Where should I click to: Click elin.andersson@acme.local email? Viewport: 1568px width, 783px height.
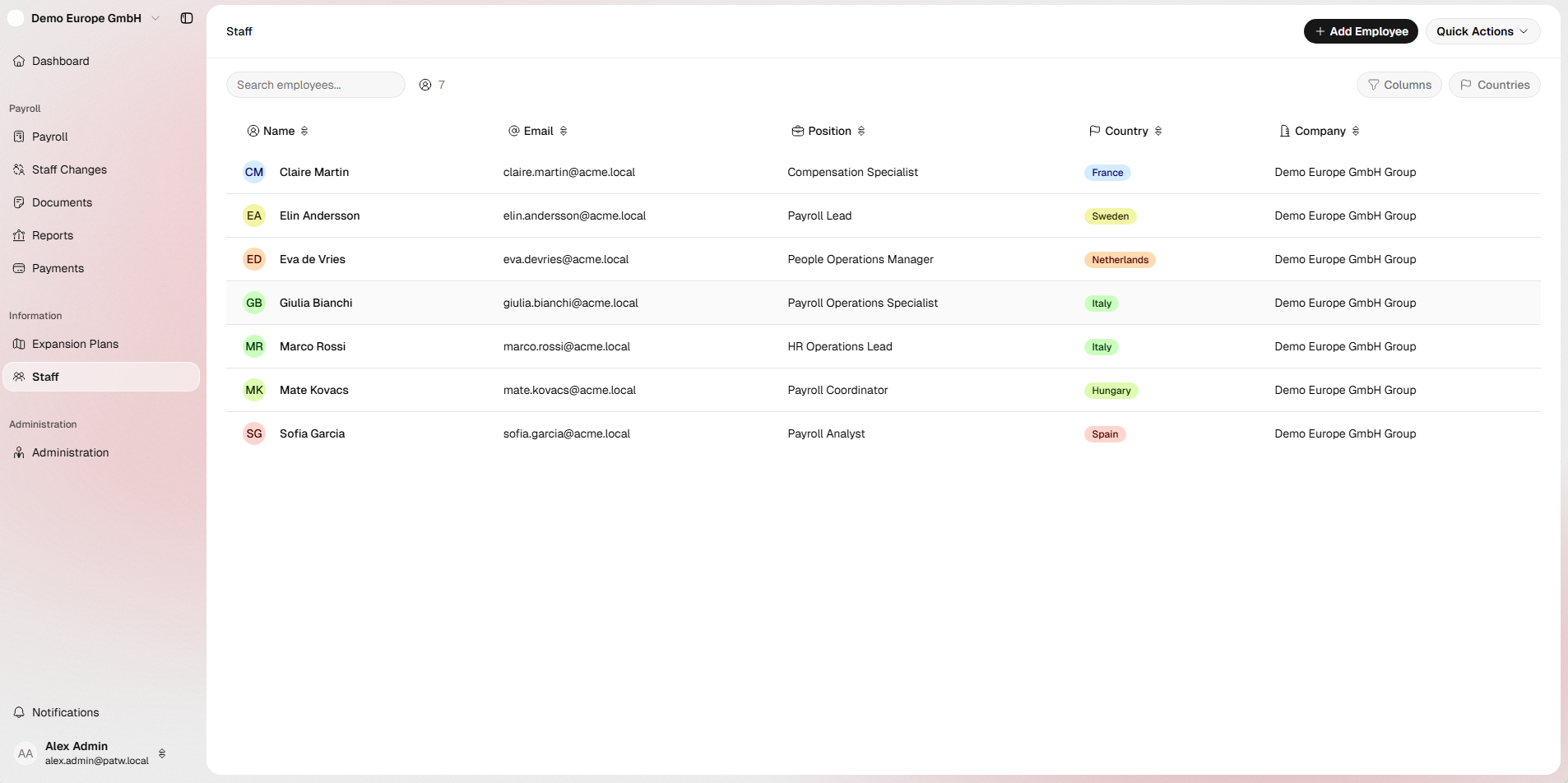click(574, 215)
